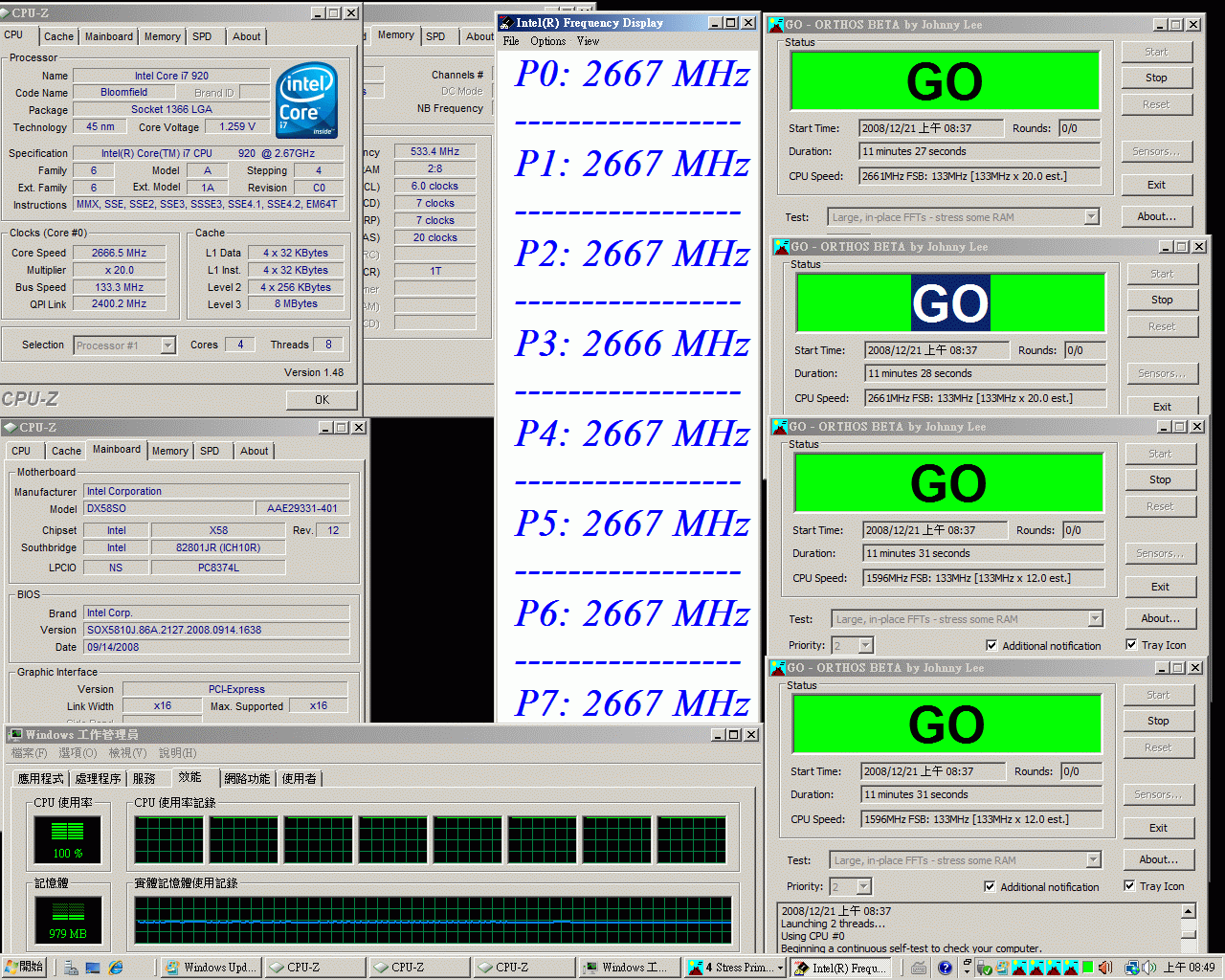Click title icon of Mainboard CPU-Z window
The width and height of the screenshot is (1225, 980).
(x=10, y=427)
